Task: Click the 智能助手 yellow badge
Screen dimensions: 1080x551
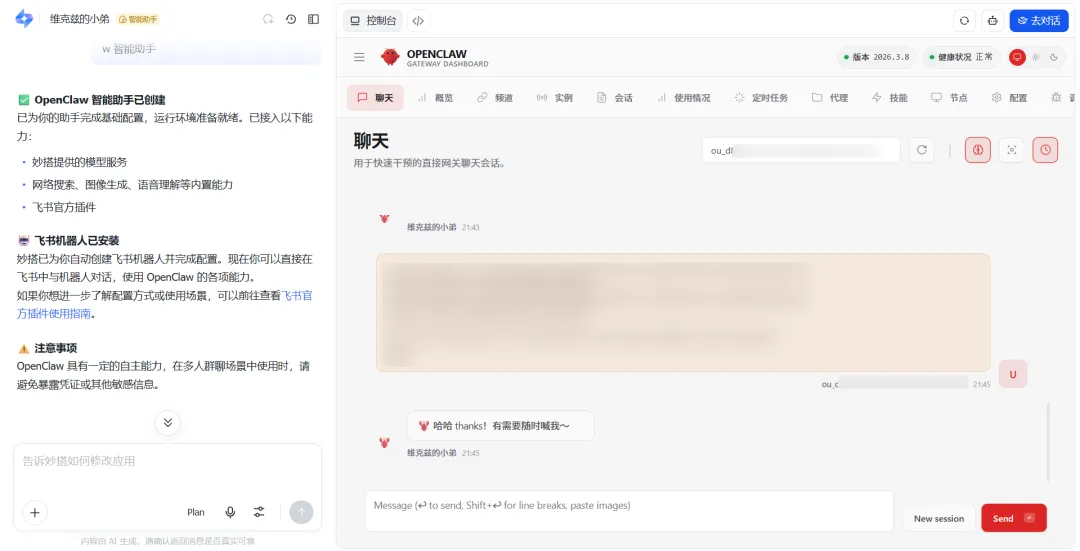Action: coord(138,19)
